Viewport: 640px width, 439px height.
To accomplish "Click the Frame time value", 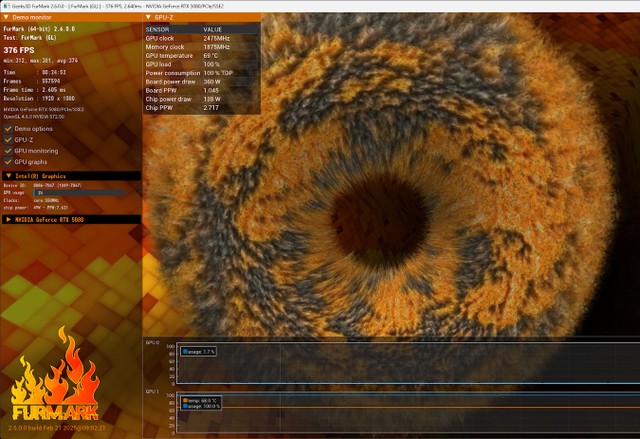I will [x=54, y=90].
